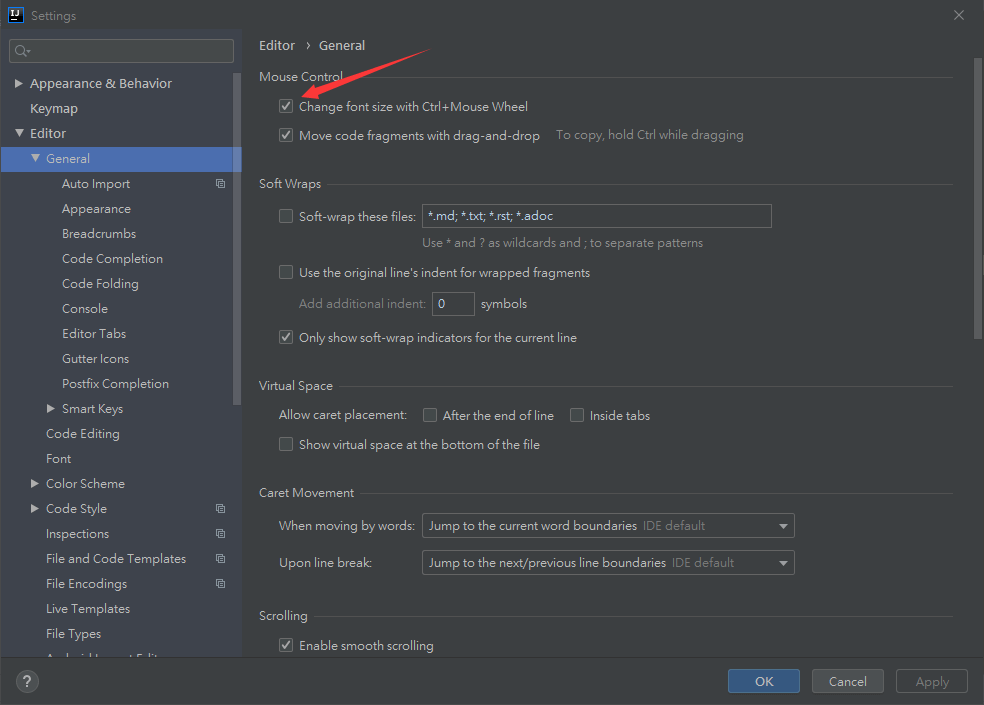Screen dimensions: 984x705
Task: Enable the Soft-wrap these files checkbox
Action: click(286, 216)
